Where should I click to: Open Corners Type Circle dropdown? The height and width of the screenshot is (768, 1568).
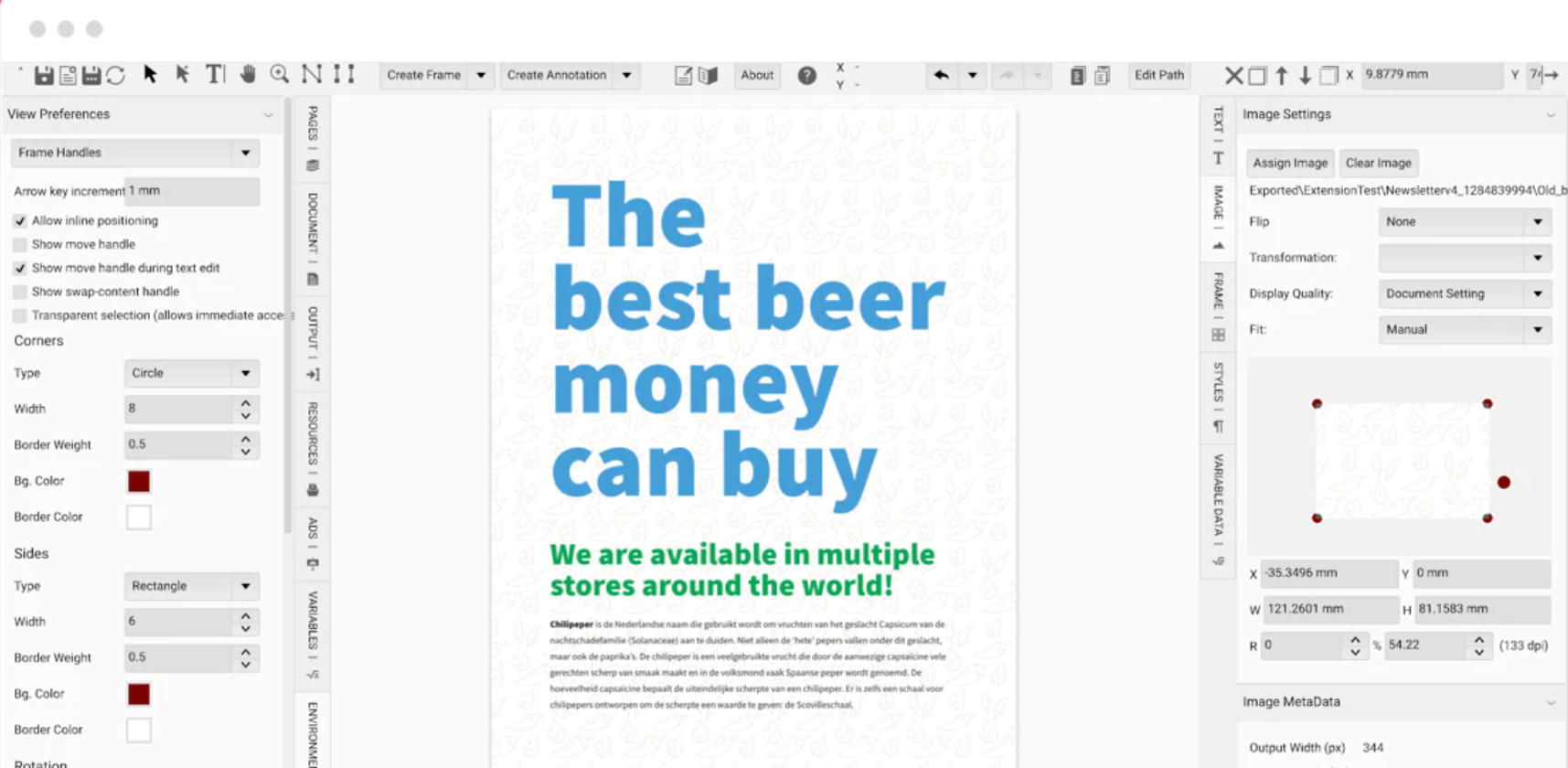192,373
